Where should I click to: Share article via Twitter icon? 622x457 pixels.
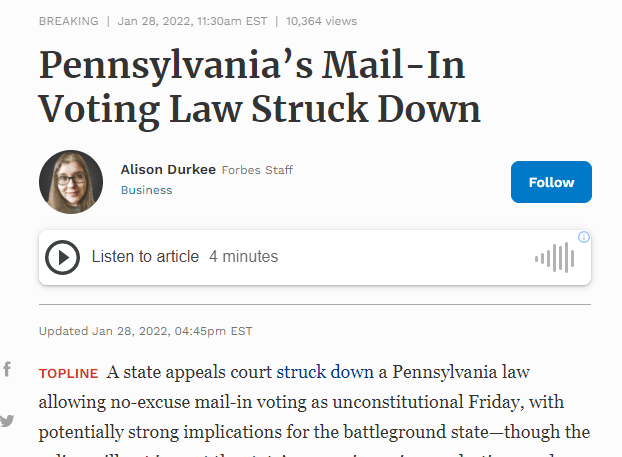(x=7, y=421)
